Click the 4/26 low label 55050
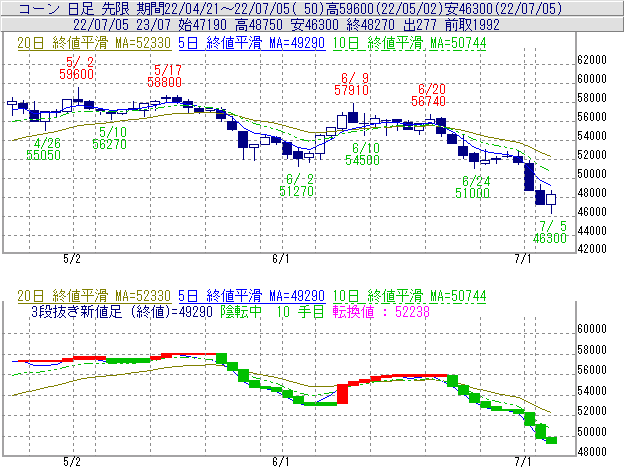Image resolution: width=624 pixels, height=475 pixels. coord(43,155)
